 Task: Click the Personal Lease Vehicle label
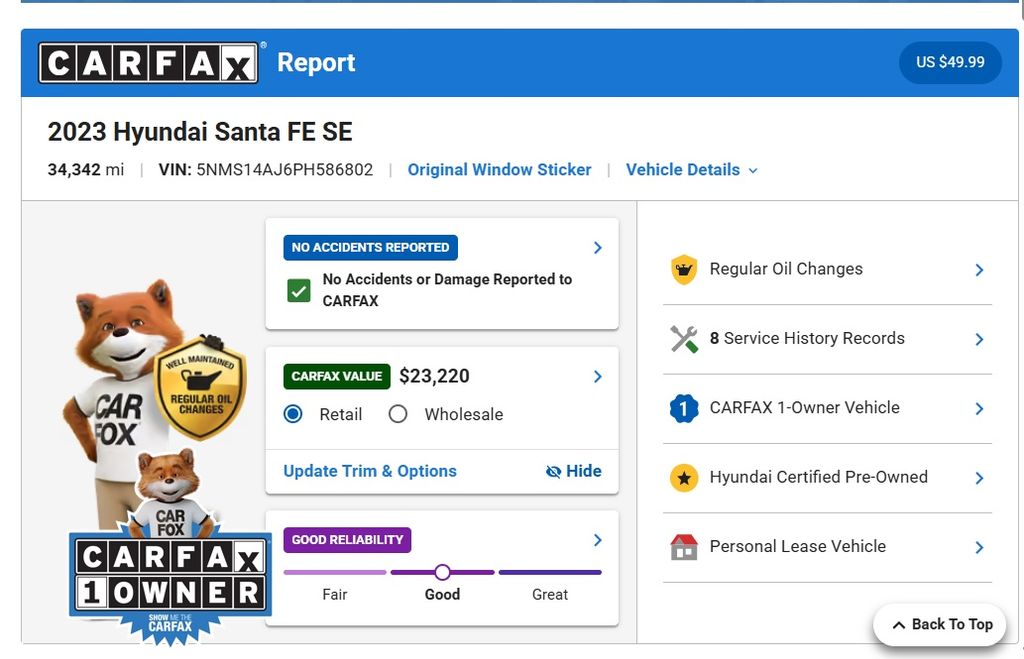click(x=798, y=546)
